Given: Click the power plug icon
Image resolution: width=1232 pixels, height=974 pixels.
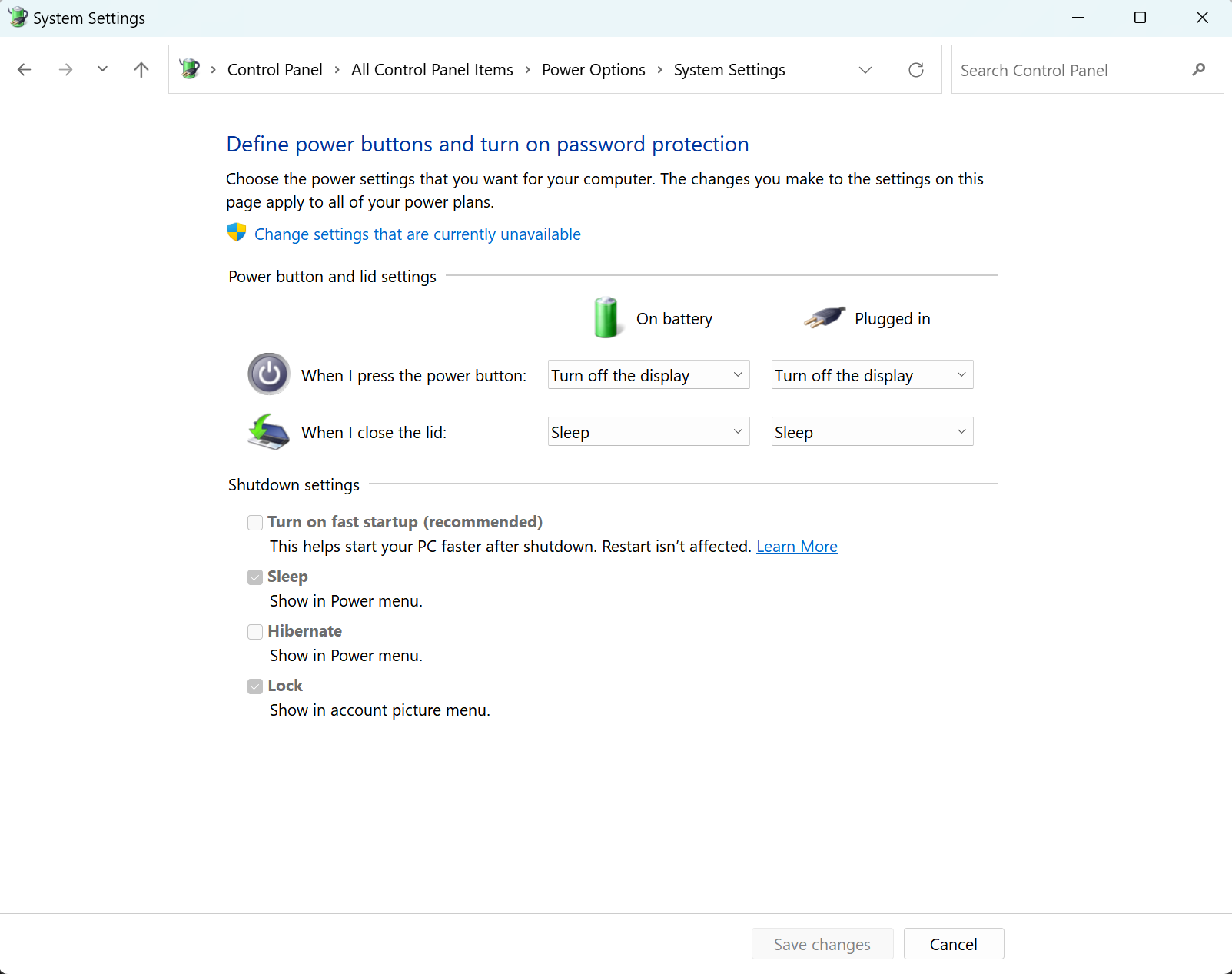Looking at the screenshot, I should [825, 317].
